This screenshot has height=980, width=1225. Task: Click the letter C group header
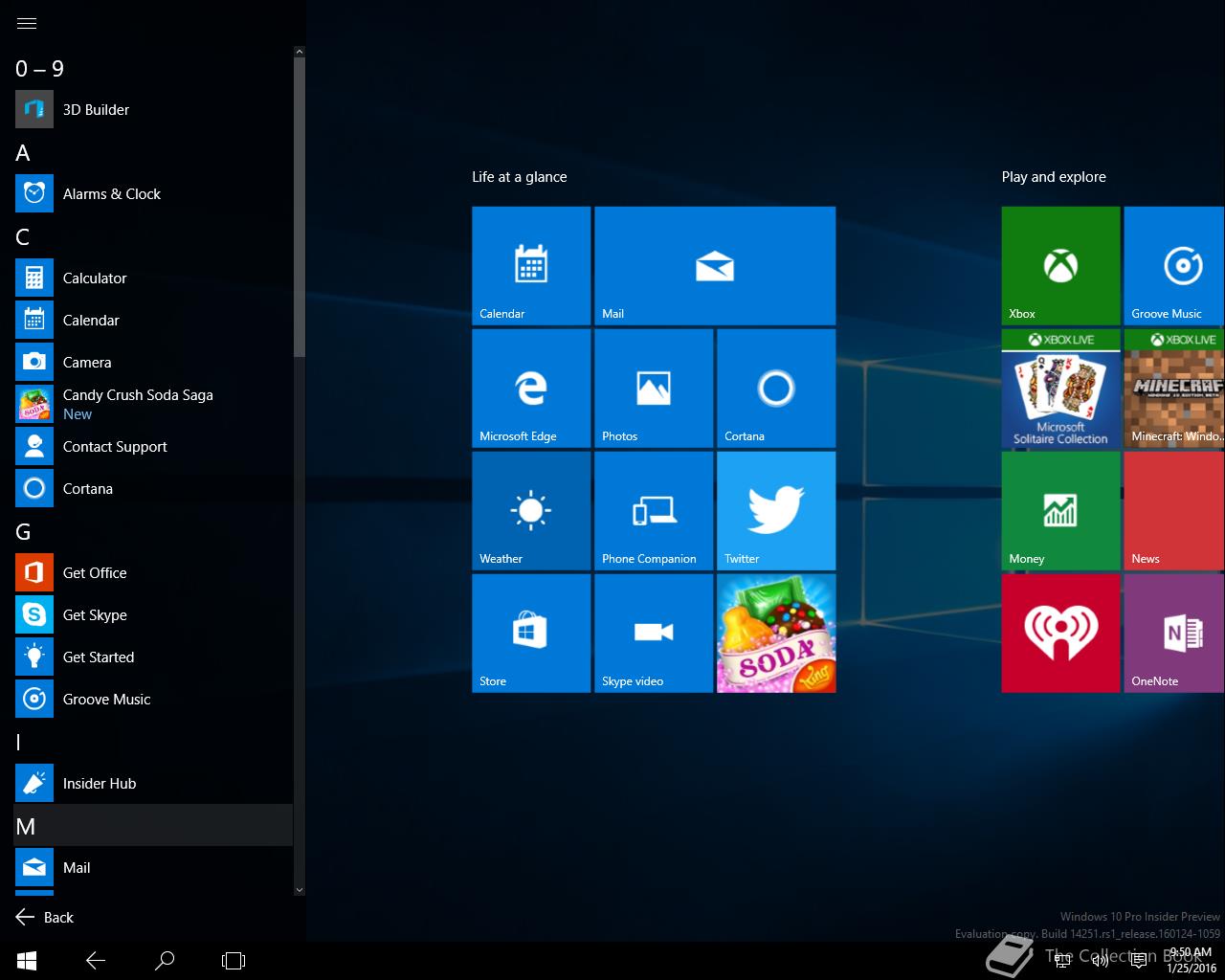pos(23,236)
